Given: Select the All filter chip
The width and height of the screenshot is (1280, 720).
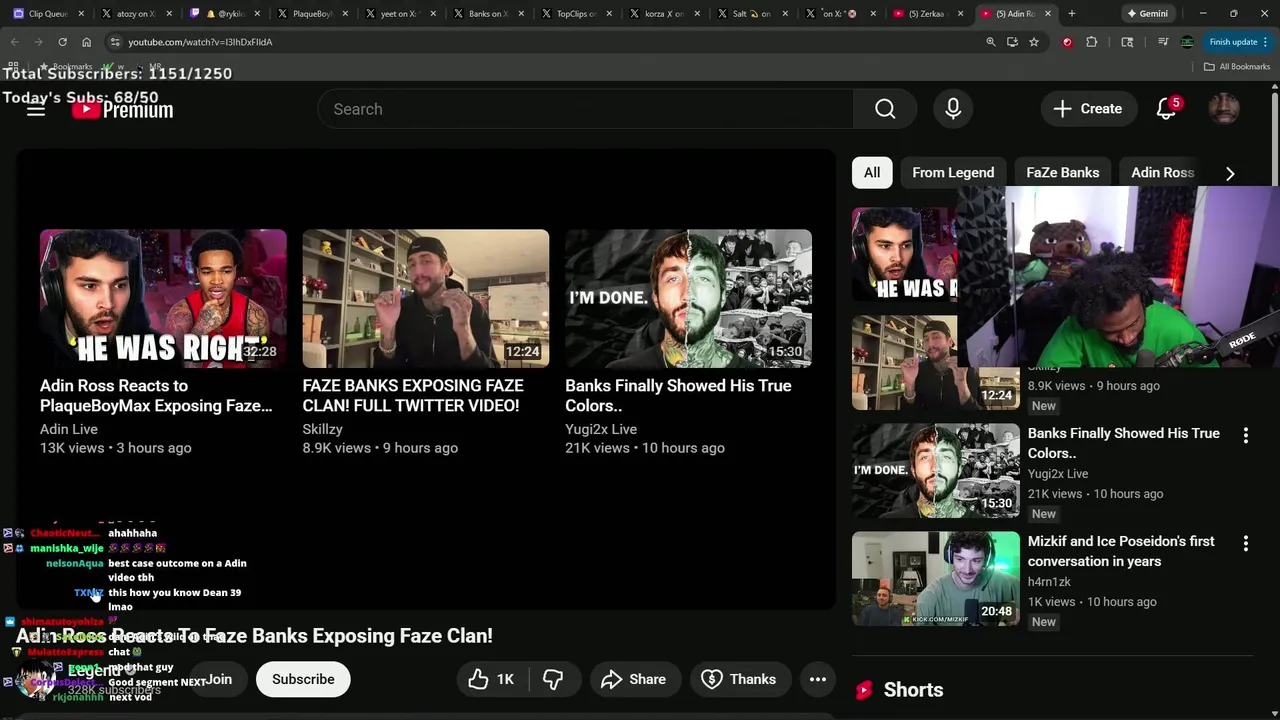Looking at the screenshot, I should (x=872, y=172).
